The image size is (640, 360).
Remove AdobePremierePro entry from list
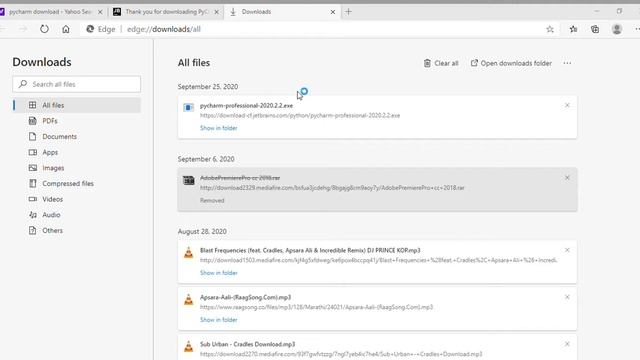tap(567, 178)
